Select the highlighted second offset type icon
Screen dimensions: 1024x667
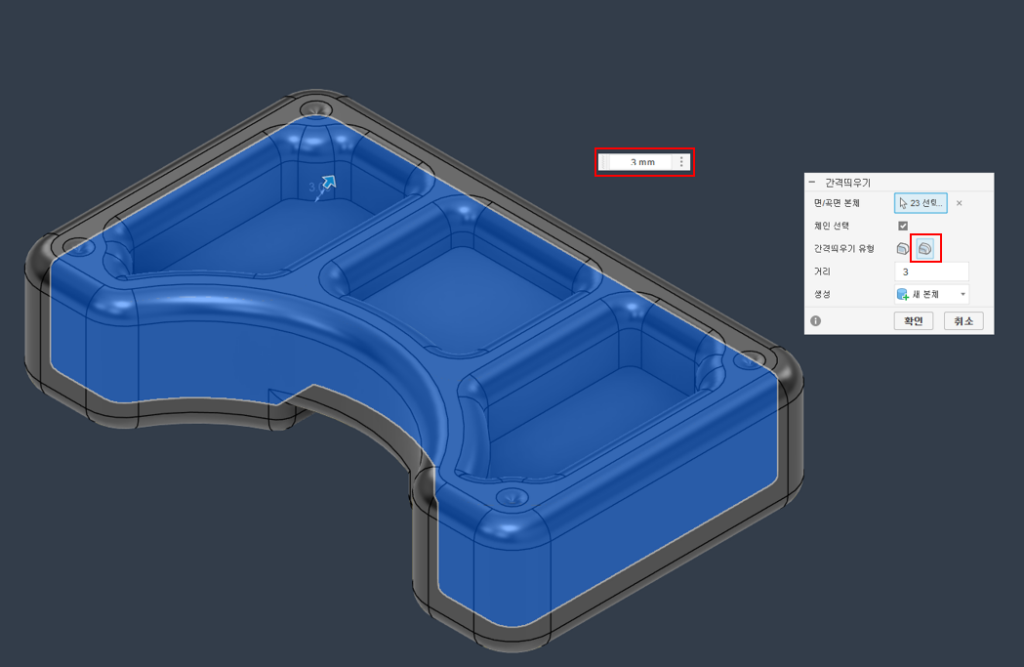pos(925,248)
